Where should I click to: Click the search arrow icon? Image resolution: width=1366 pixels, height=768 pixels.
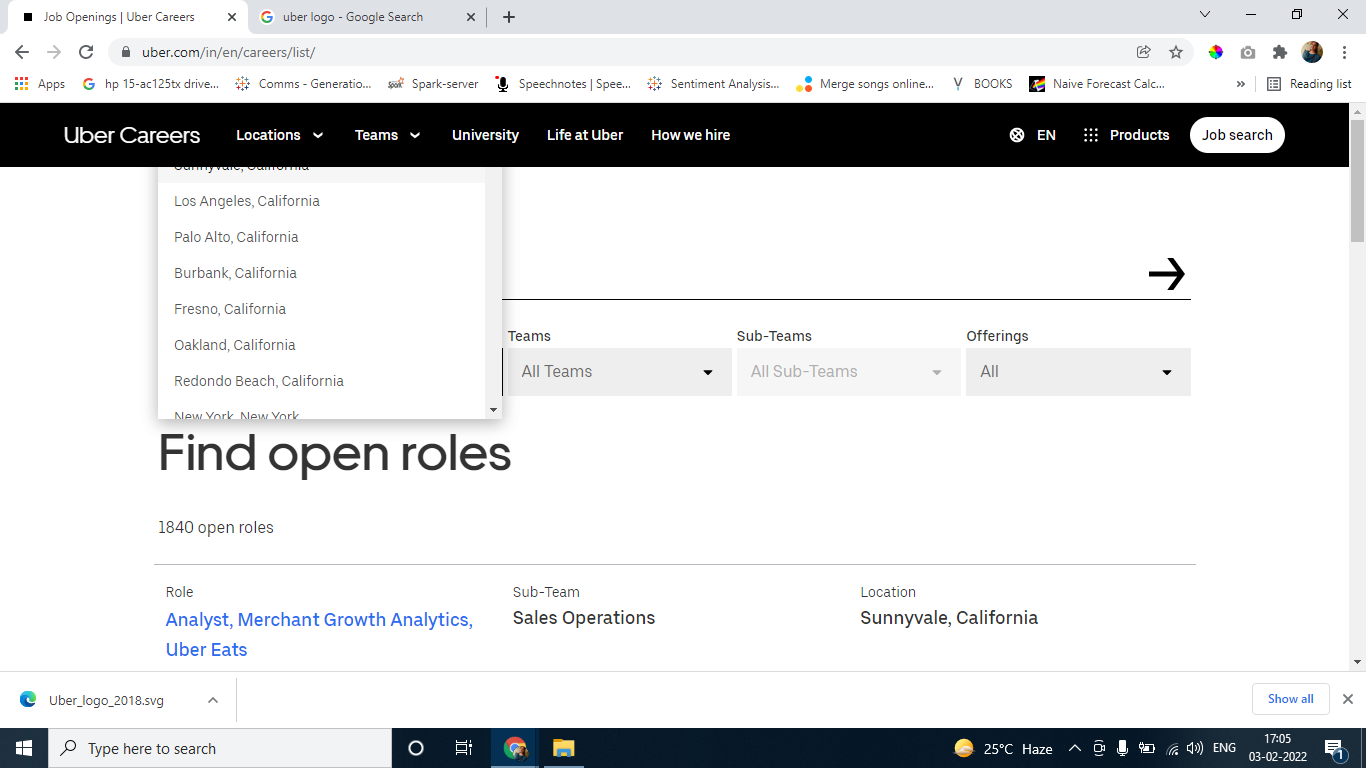click(x=1166, y=273)
